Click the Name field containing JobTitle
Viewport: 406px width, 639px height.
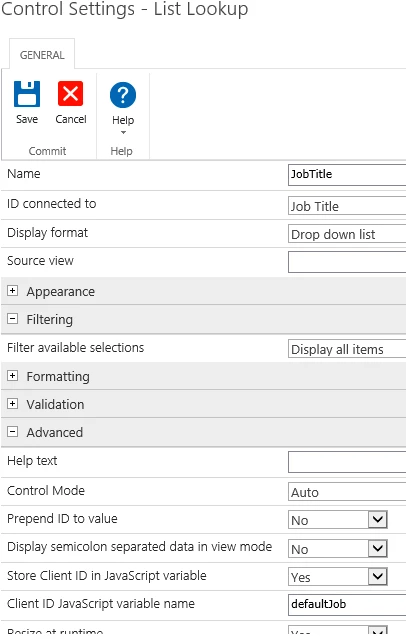coord(347,174)
